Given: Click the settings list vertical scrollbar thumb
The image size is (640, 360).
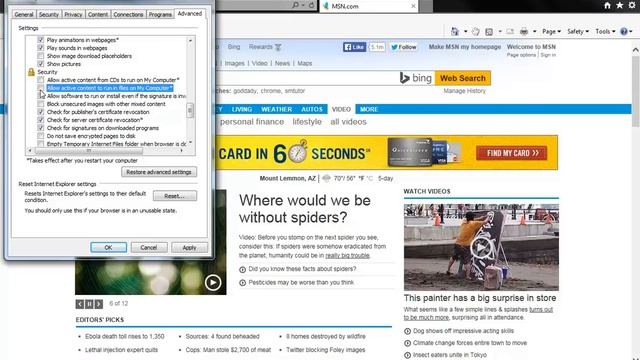Looking at the screenshot, I should click(190, 111).
